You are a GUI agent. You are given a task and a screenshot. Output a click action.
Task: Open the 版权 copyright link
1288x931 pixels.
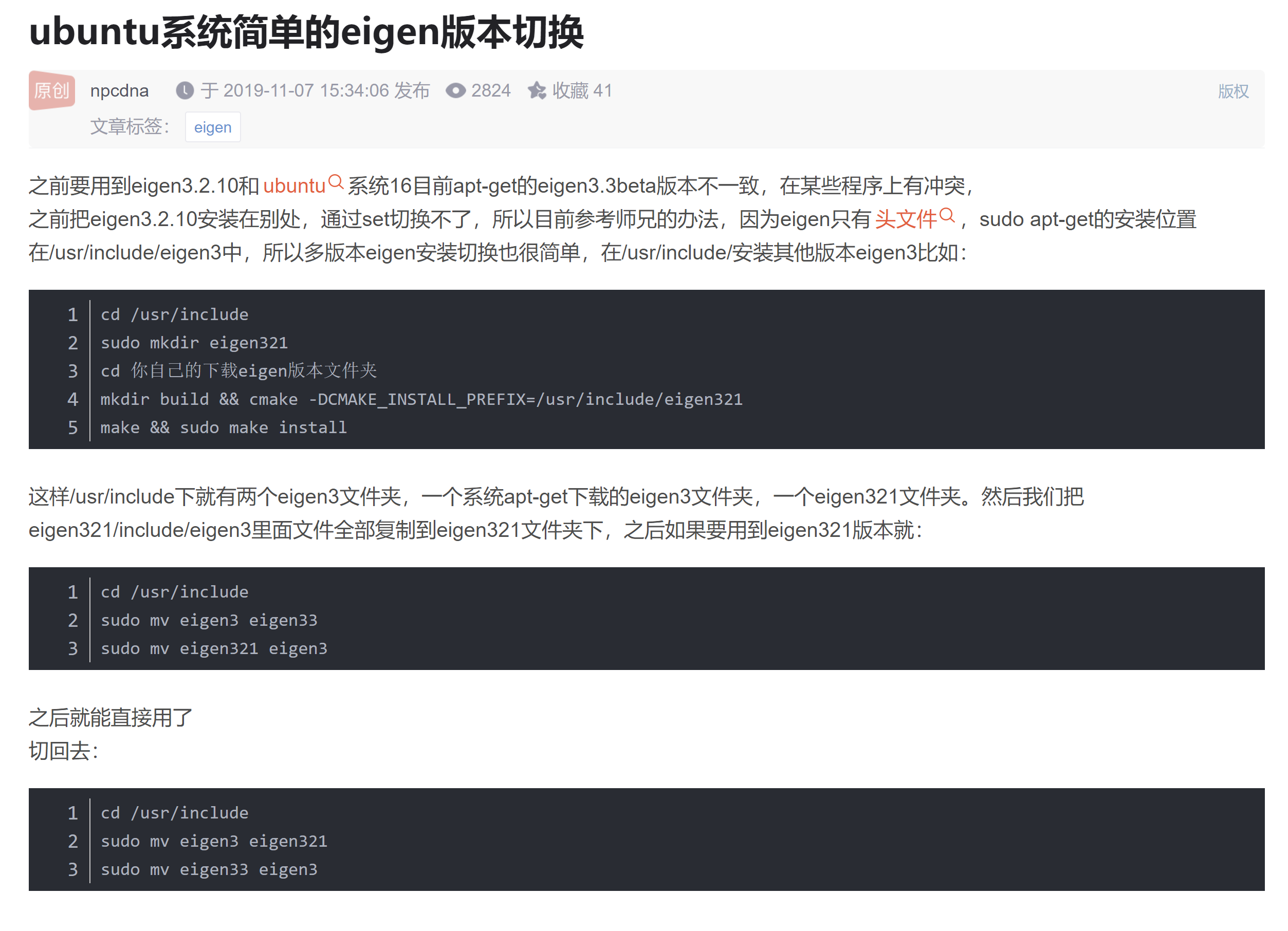click(x=1233, y=91)
